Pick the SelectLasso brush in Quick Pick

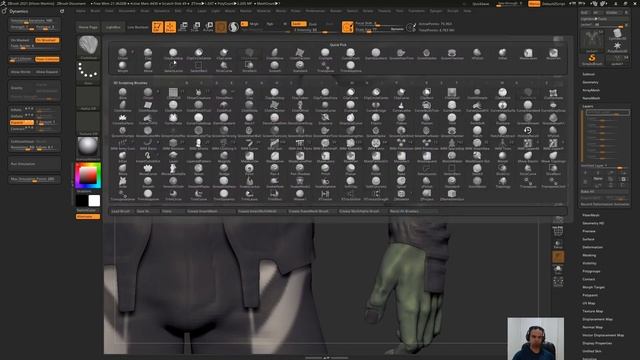click(173, 67)
